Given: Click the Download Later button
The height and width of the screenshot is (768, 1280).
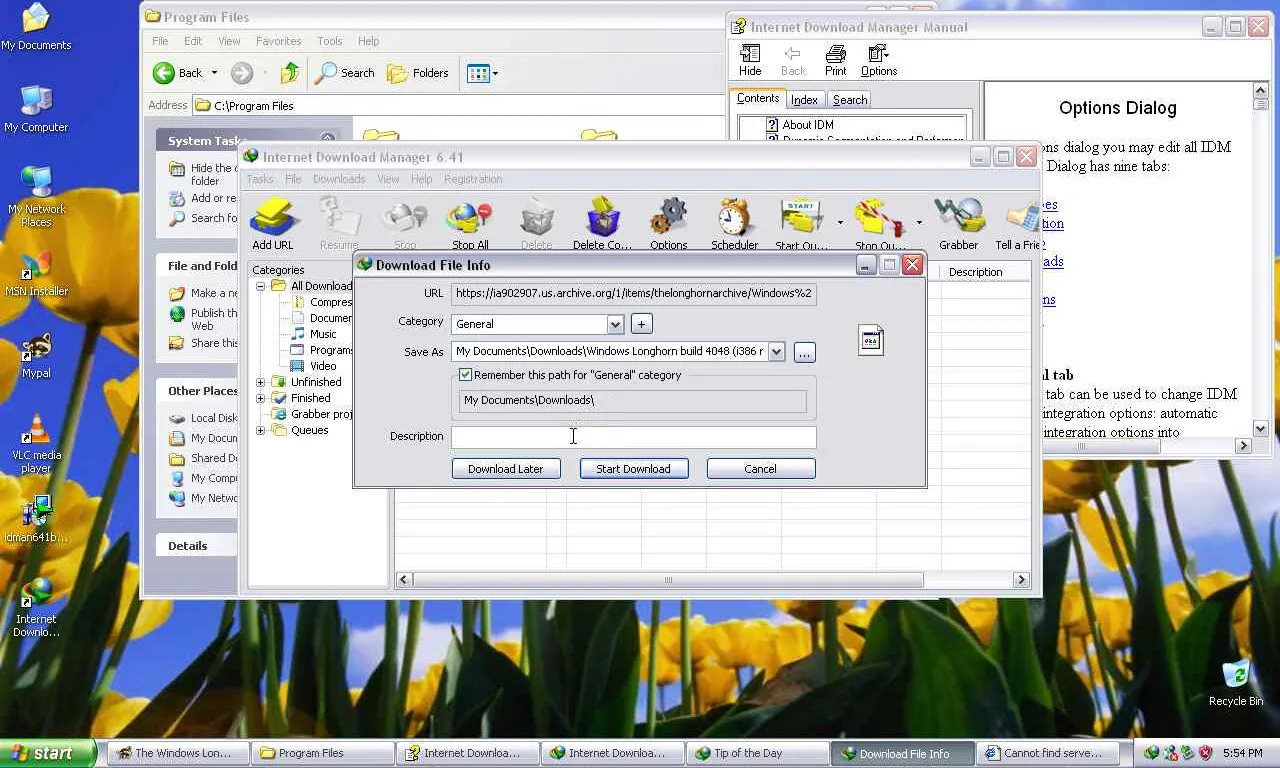Looking at the screenshot, I should point(506,469).
